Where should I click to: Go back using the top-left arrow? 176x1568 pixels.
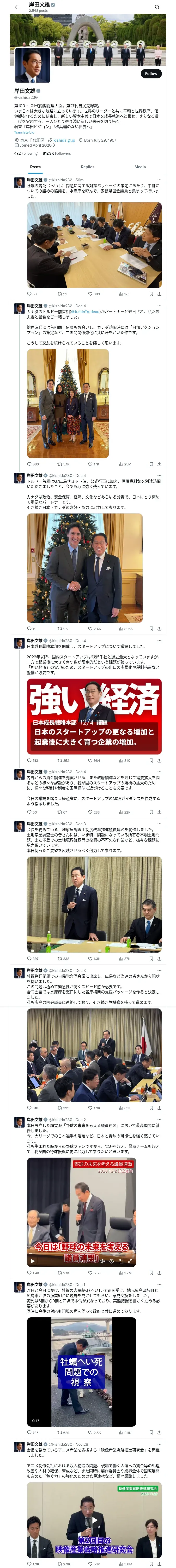click(x=17, y=7)
